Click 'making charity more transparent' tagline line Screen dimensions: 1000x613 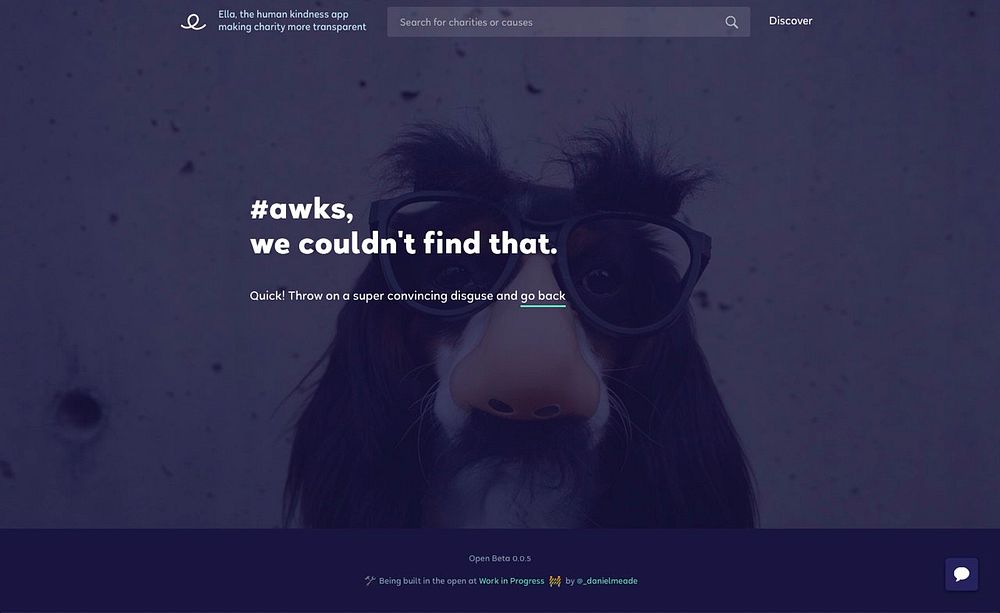tap(292, 27)
